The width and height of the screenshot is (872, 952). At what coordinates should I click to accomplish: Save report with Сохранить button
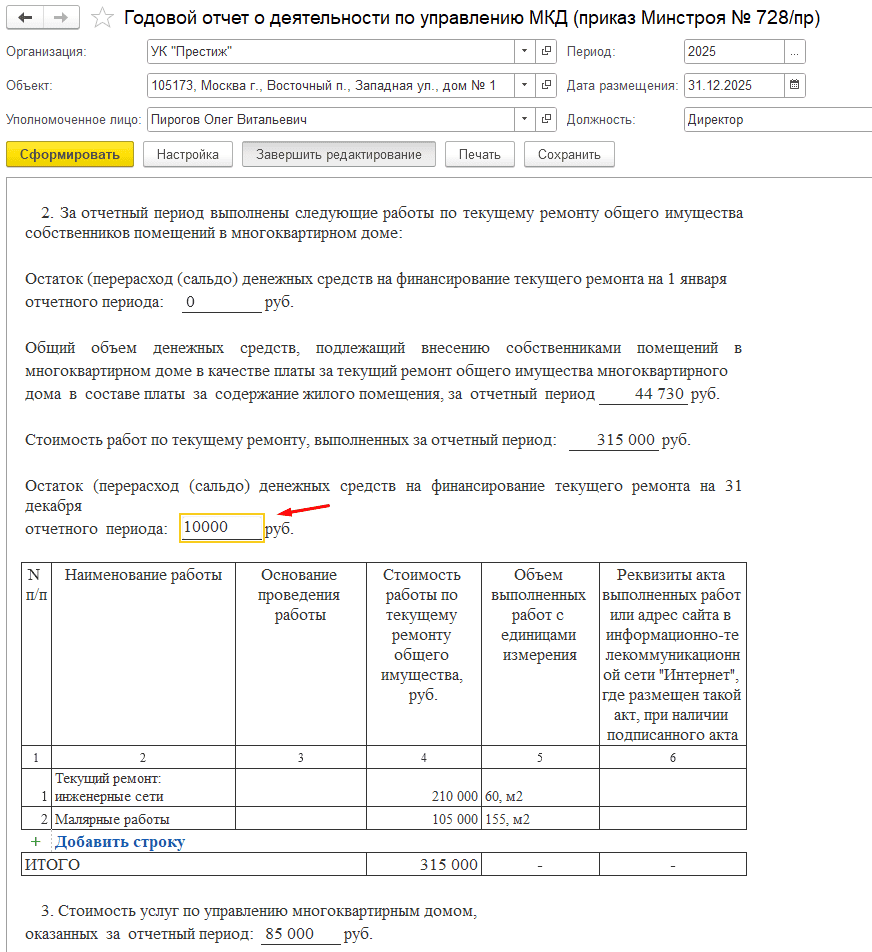tap(569, 154)
